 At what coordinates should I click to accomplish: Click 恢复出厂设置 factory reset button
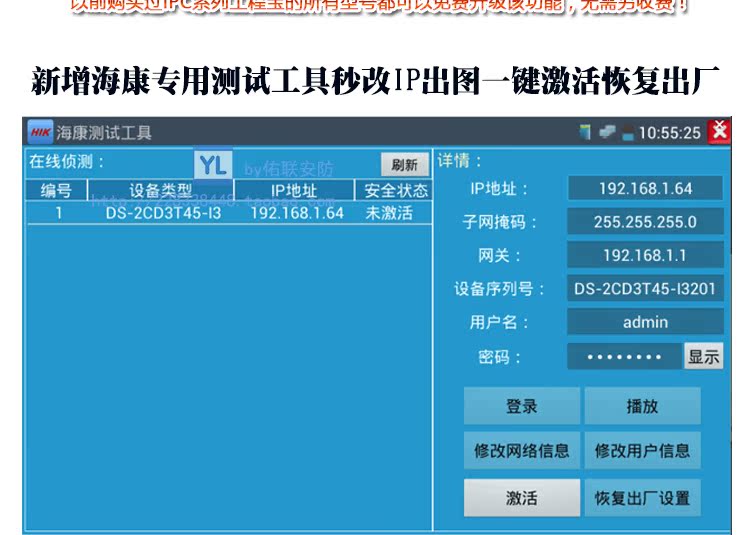point(642,498)
